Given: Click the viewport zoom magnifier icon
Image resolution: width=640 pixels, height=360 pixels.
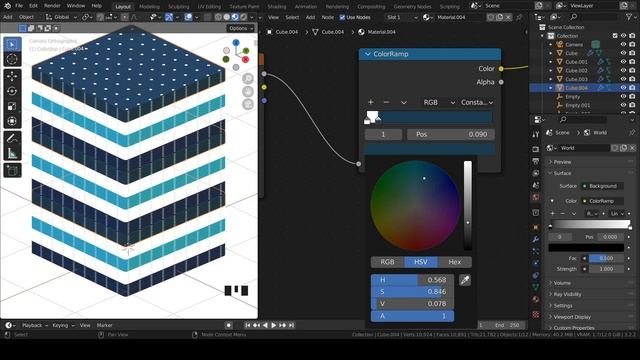Looking at the screenshot, I should click(248, 78).
